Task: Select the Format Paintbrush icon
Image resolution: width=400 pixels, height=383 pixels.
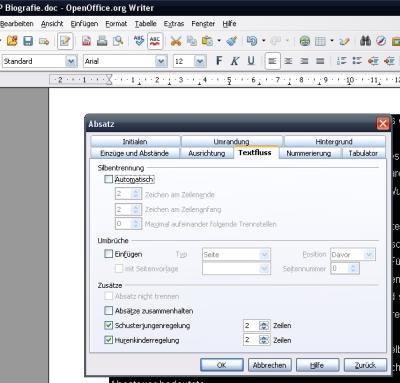Action: click(x=231, y=41)
